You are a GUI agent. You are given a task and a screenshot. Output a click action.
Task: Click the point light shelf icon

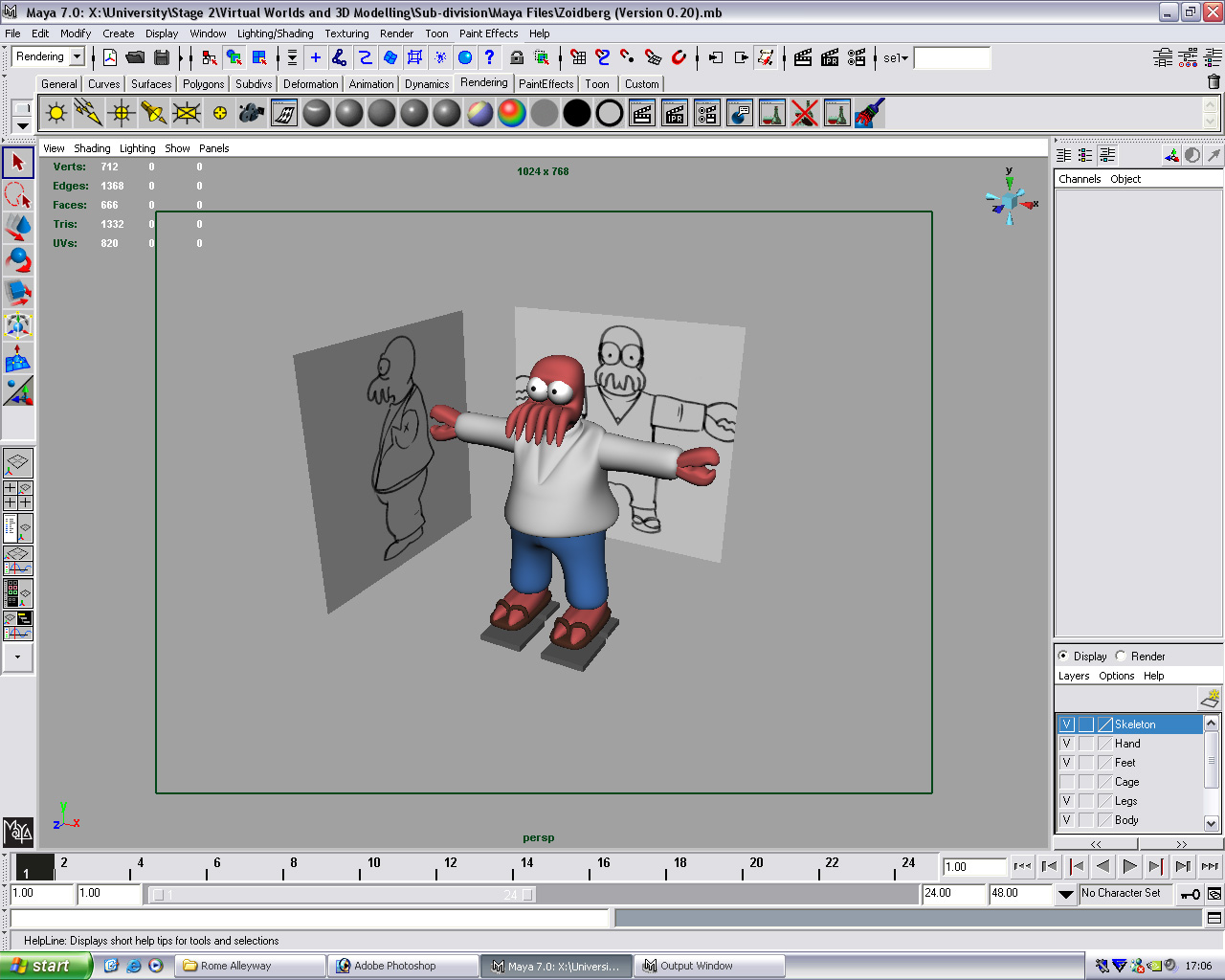coord(122,113)
